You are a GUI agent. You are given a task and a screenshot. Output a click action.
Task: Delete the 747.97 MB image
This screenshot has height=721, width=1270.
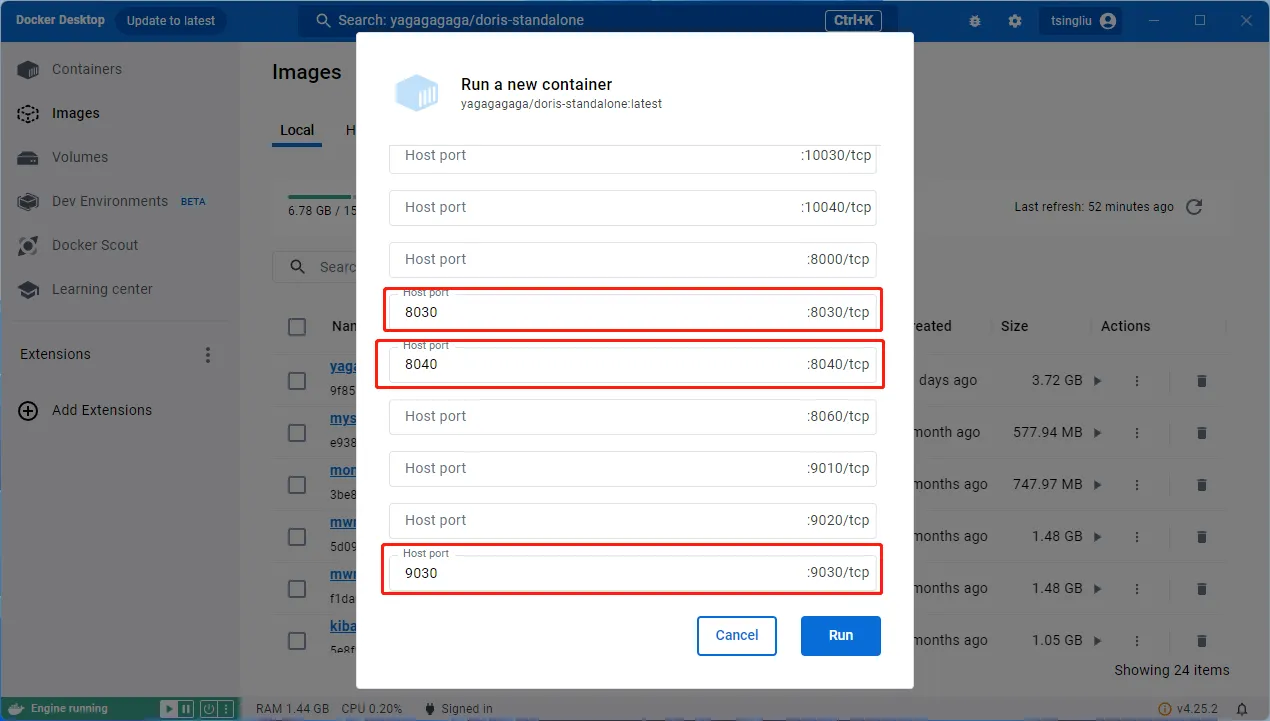(x=1202, y=485)
